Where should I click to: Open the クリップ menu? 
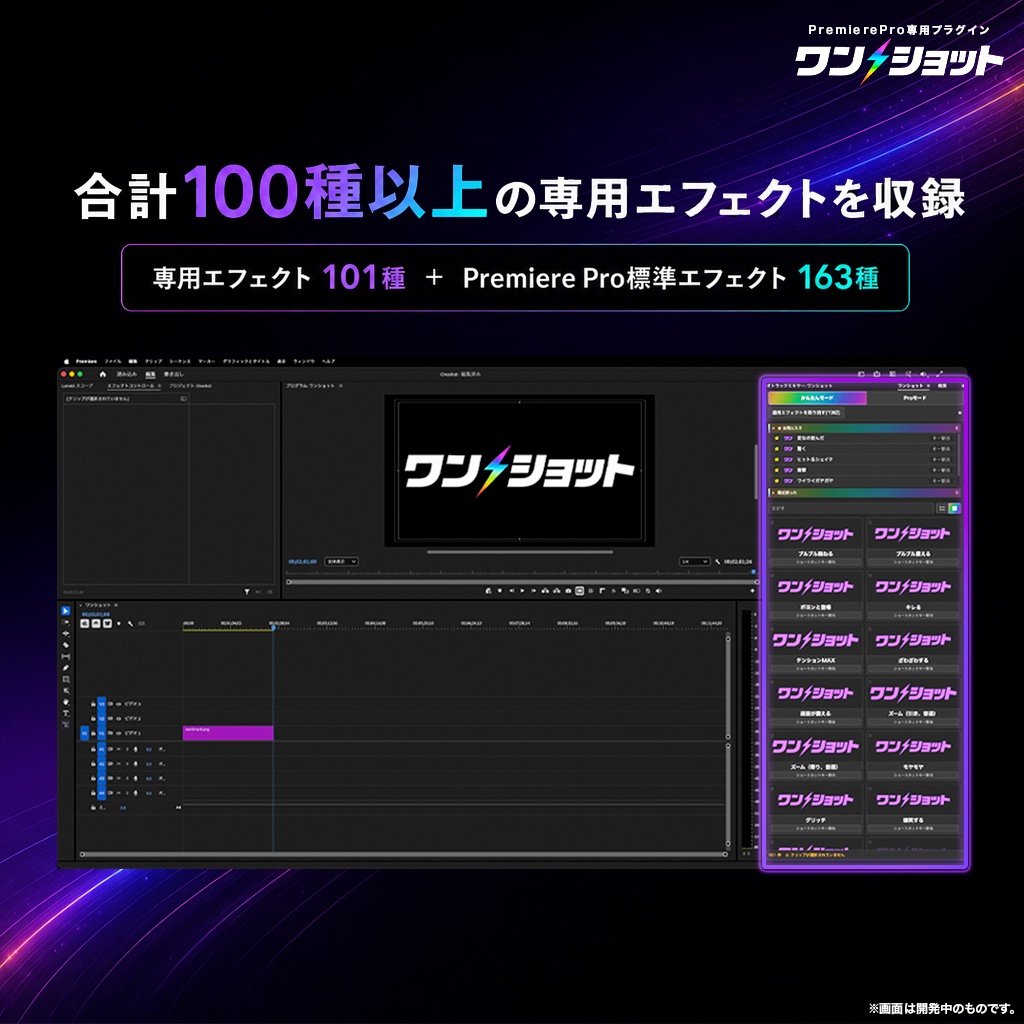click(153, 361)
